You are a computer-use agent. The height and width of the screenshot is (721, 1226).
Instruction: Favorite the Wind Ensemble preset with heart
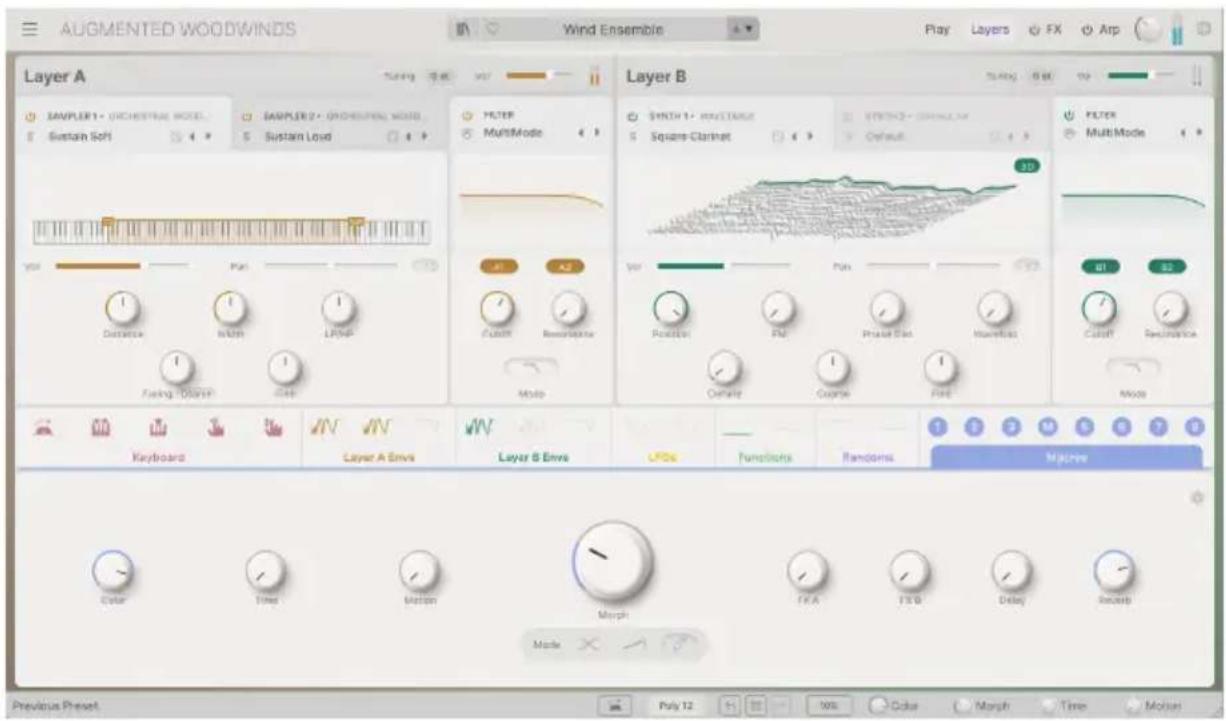[492, 30]
